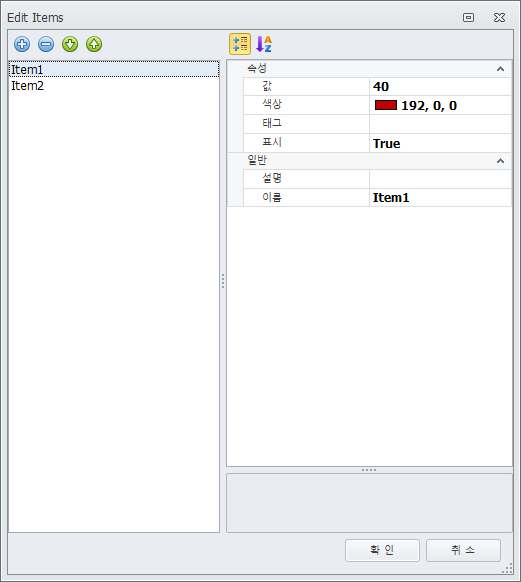The width and height of the screenshot is (521, 582).
Task: Collapse the 일반 category
Action: pyautogui.click(x=500, y=161)
